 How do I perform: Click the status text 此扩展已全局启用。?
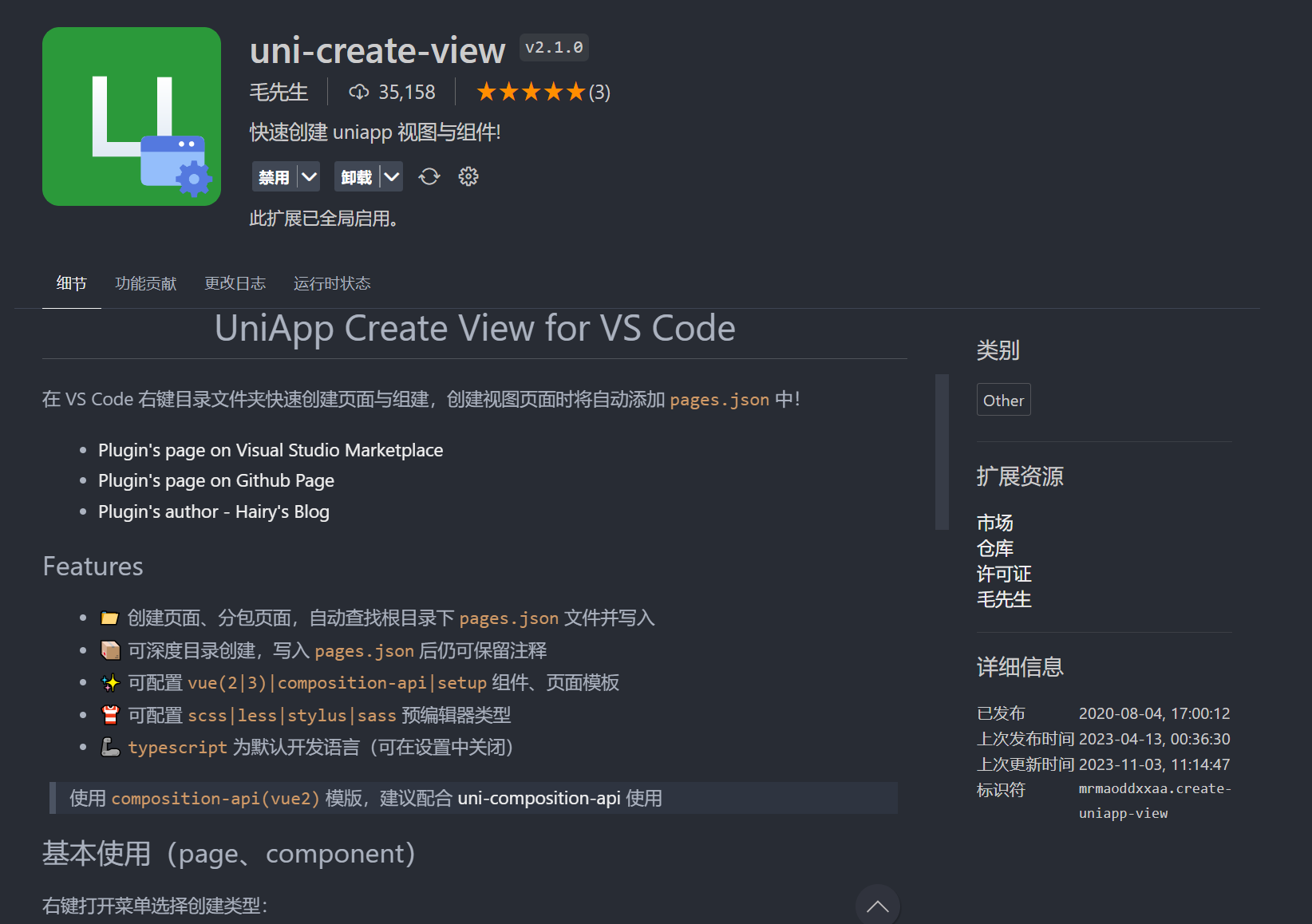(x=324, y=218)
